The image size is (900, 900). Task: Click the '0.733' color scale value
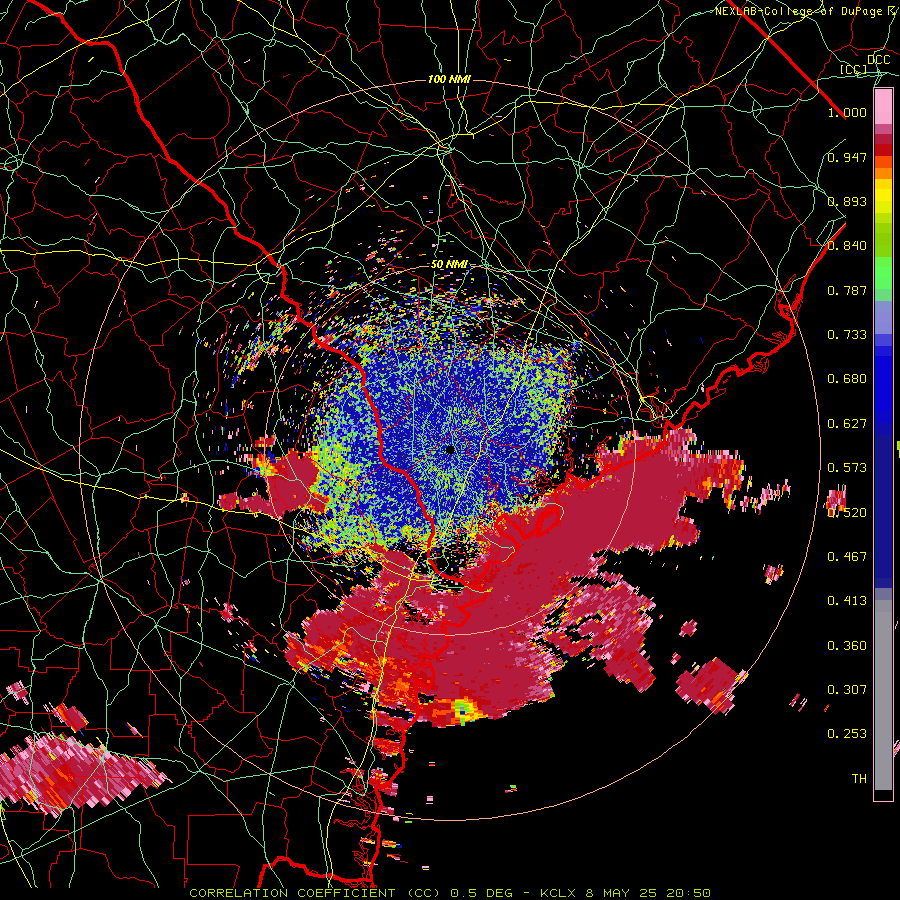coord(847,335)
